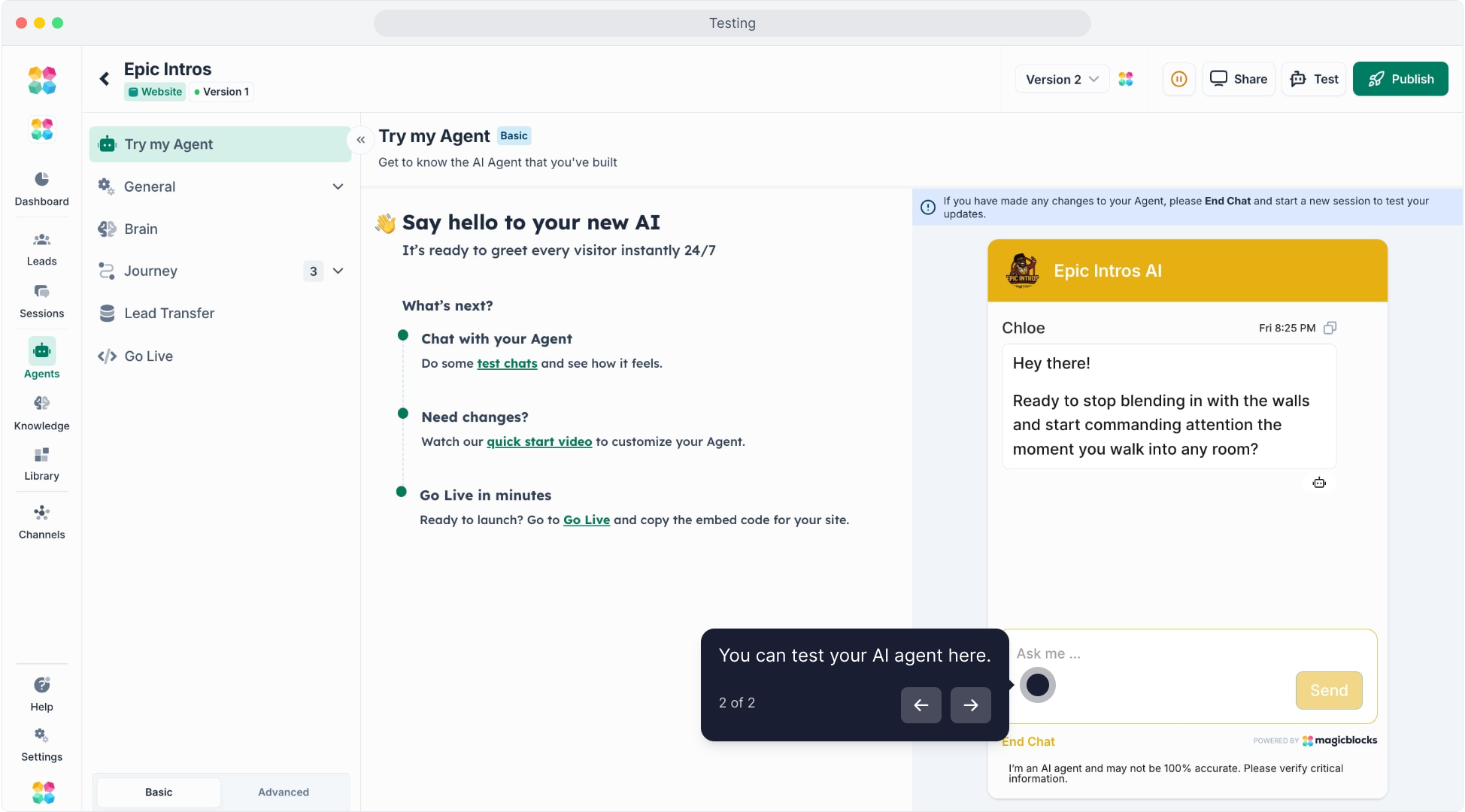This screenshot has height=812, width=1465.
Task: Click the green Publish button
Action: 1400,79
